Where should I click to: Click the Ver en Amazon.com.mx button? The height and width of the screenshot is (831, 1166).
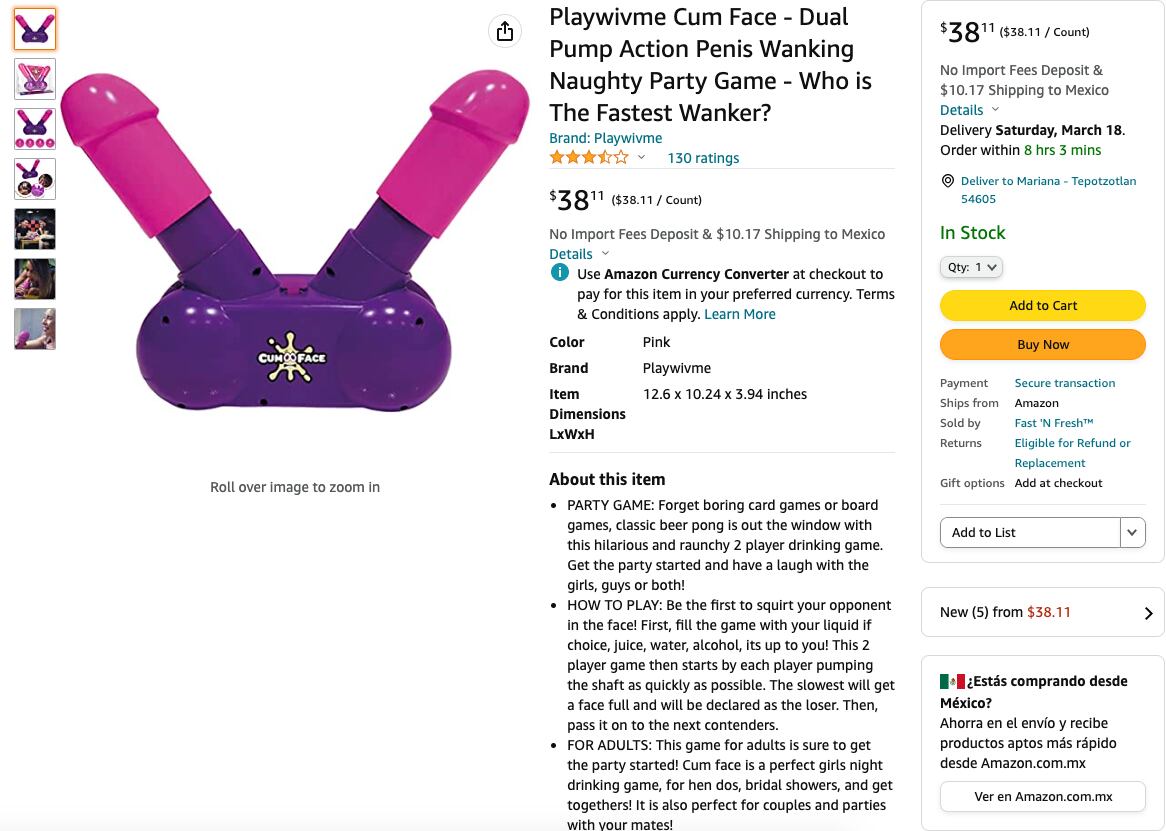(x=1042, y=797)
